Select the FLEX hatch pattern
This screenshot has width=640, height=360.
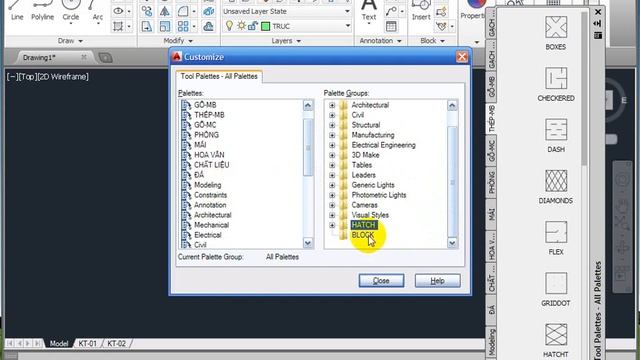556,238
